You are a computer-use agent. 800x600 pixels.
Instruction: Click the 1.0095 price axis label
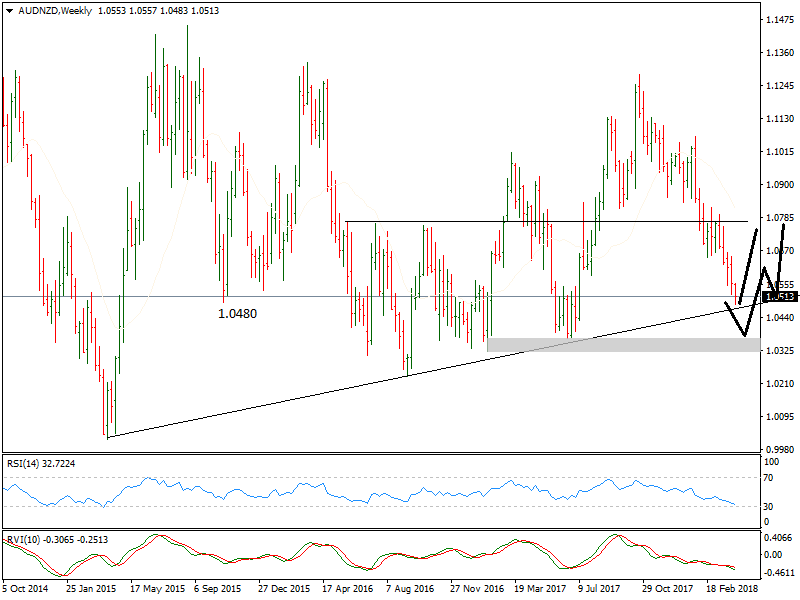click(x=780, y=416)
